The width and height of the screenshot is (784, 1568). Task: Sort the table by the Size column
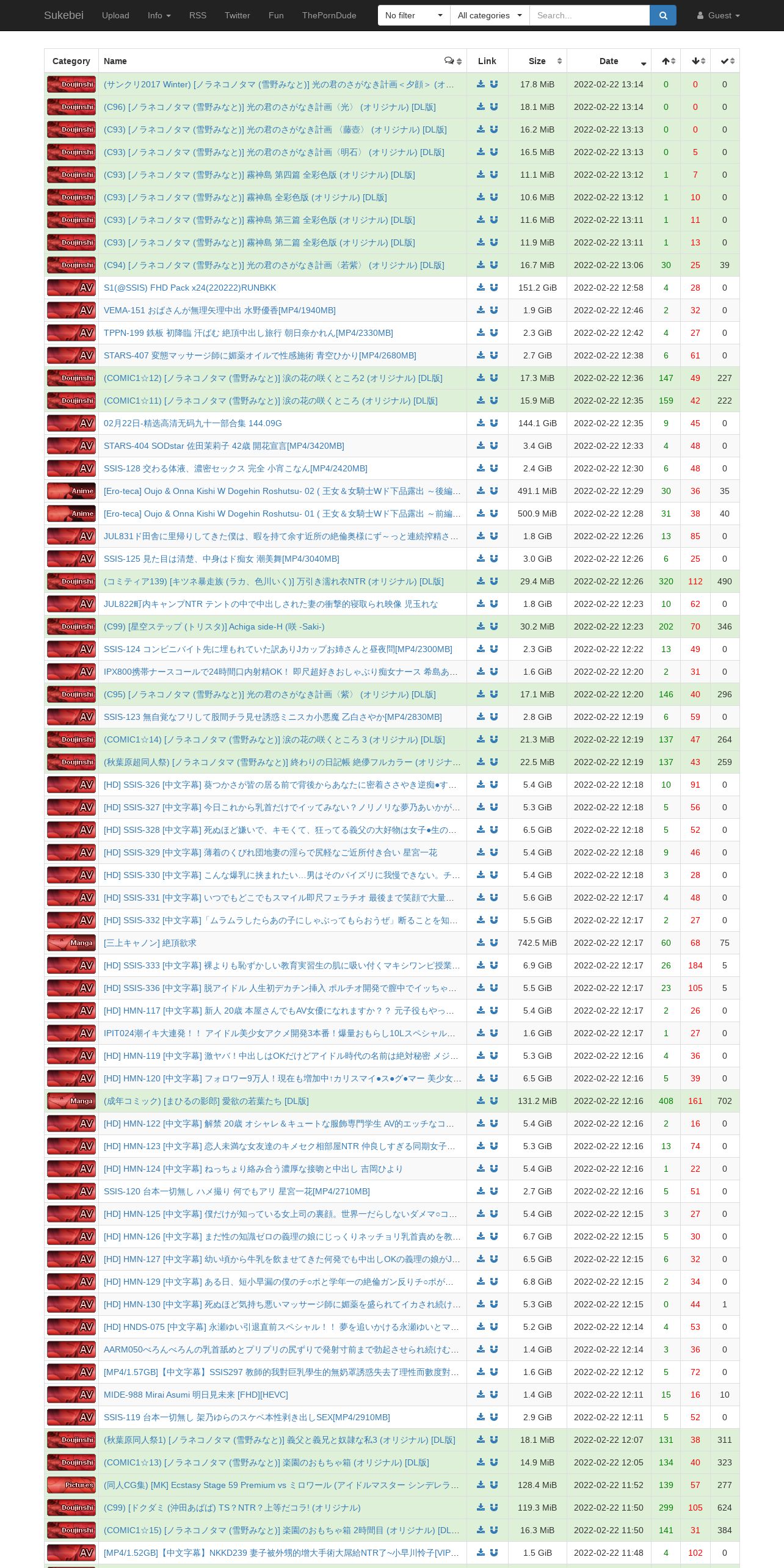(537, 61)
